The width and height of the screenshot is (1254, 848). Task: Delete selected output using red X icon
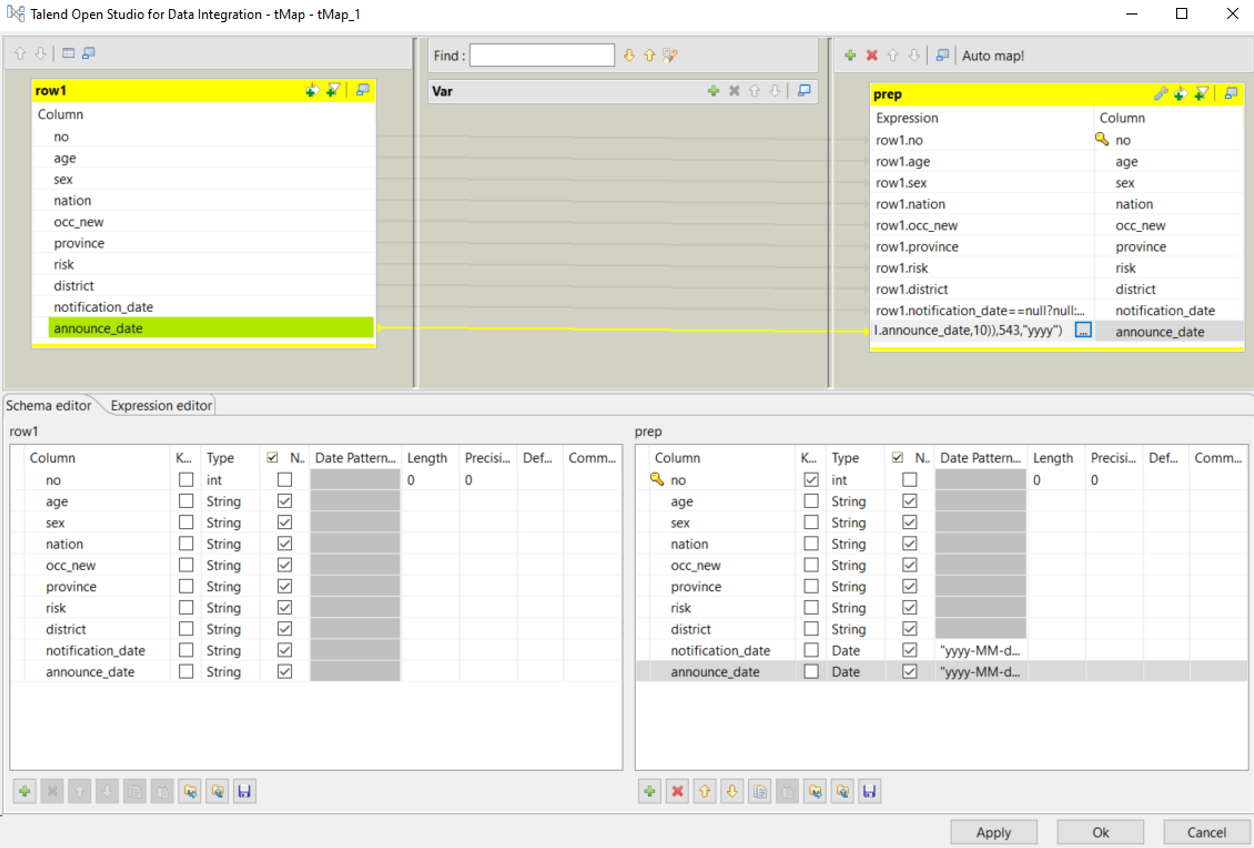871,55
